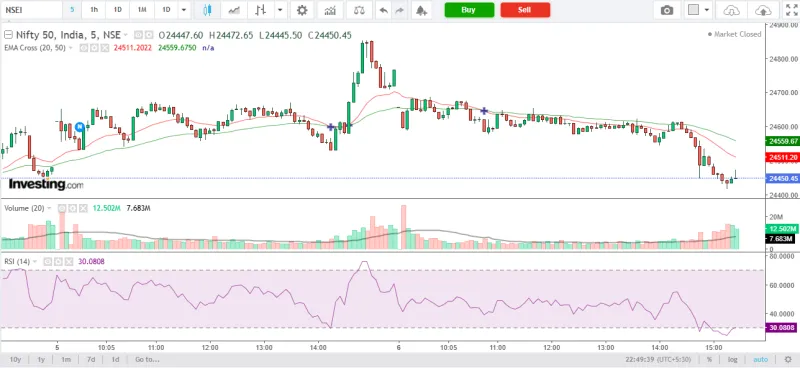This screenshot has height=368, width=800.
Task: Expand the RSI (14) legend arrow
Action: click(x=35, y=261)
